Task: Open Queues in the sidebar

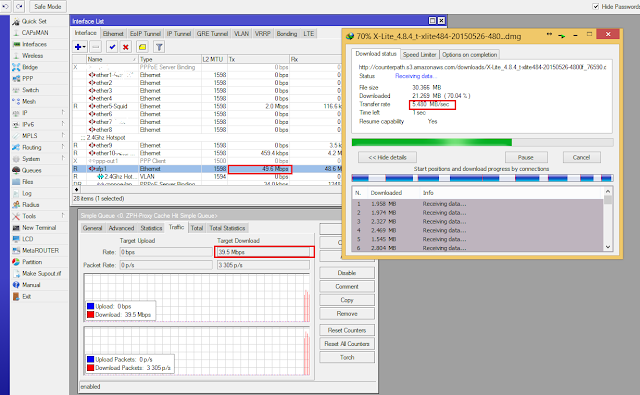Action: [x=32, y=170]
